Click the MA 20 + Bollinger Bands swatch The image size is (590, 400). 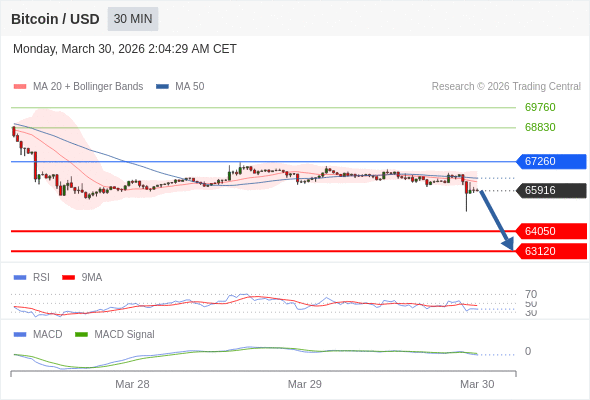click(20, 87)
